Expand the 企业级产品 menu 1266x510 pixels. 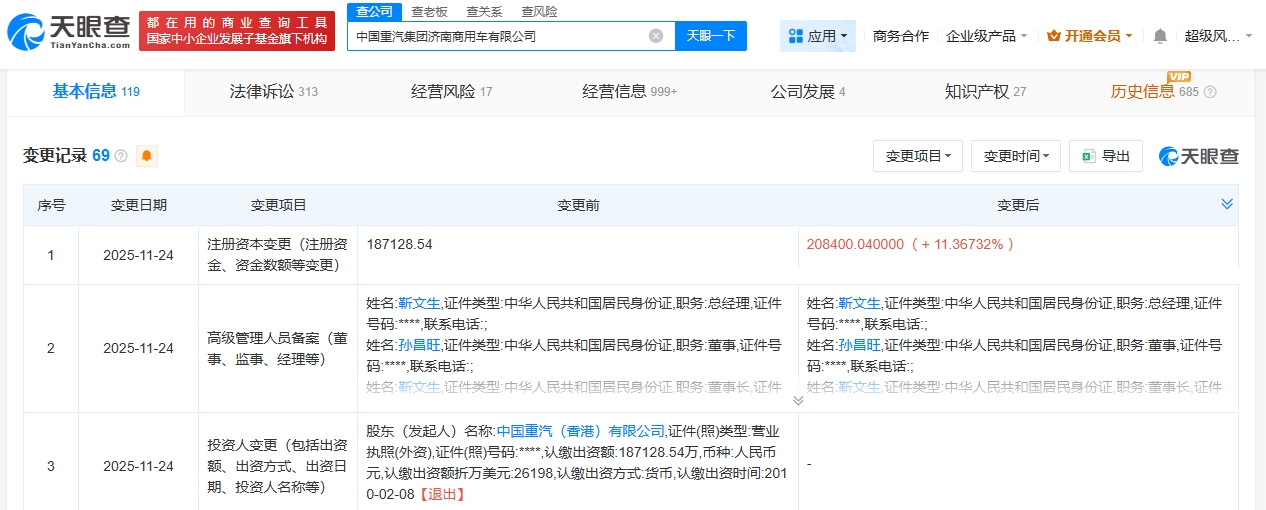point(987,36)
